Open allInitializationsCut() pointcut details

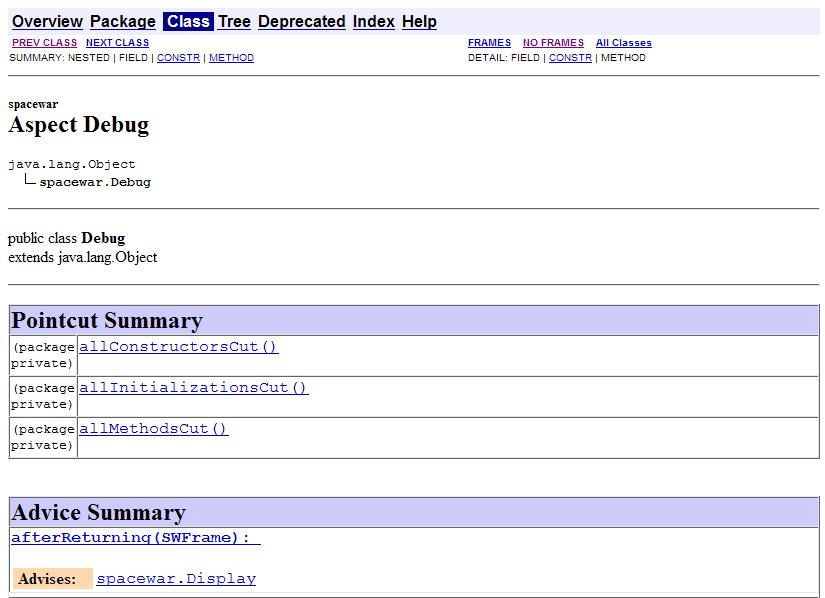[193, 388]
